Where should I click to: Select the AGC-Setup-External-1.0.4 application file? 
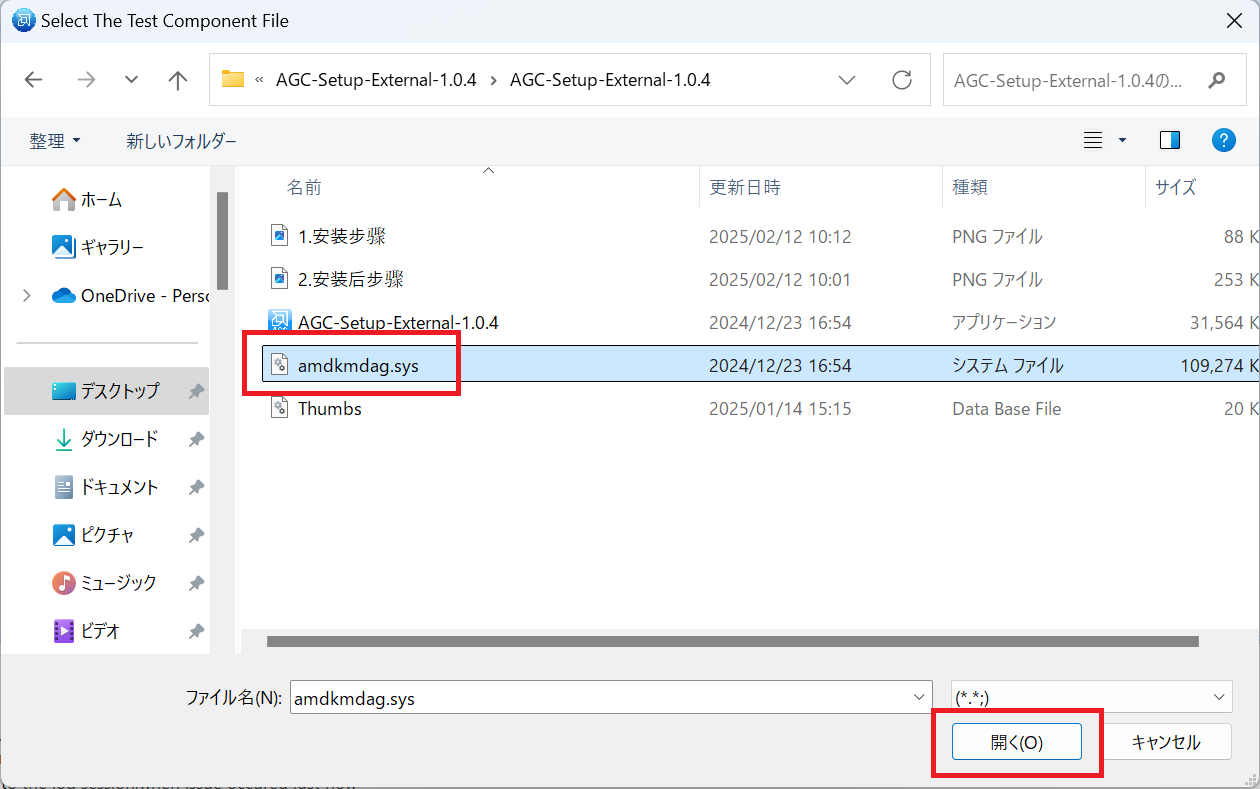point(397,322)
